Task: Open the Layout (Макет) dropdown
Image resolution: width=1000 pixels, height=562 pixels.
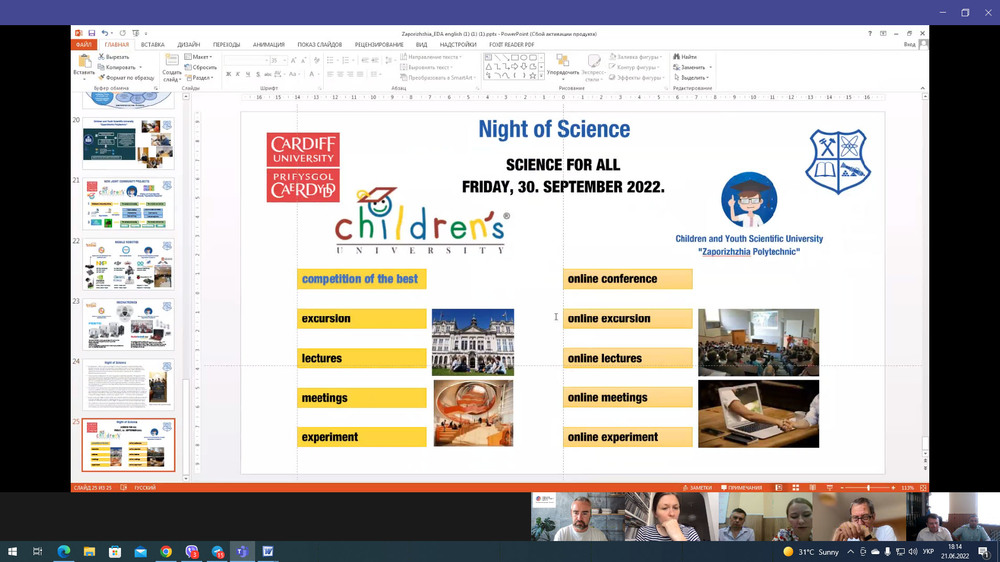Action: pyautogui.click(x=201, y=57)
